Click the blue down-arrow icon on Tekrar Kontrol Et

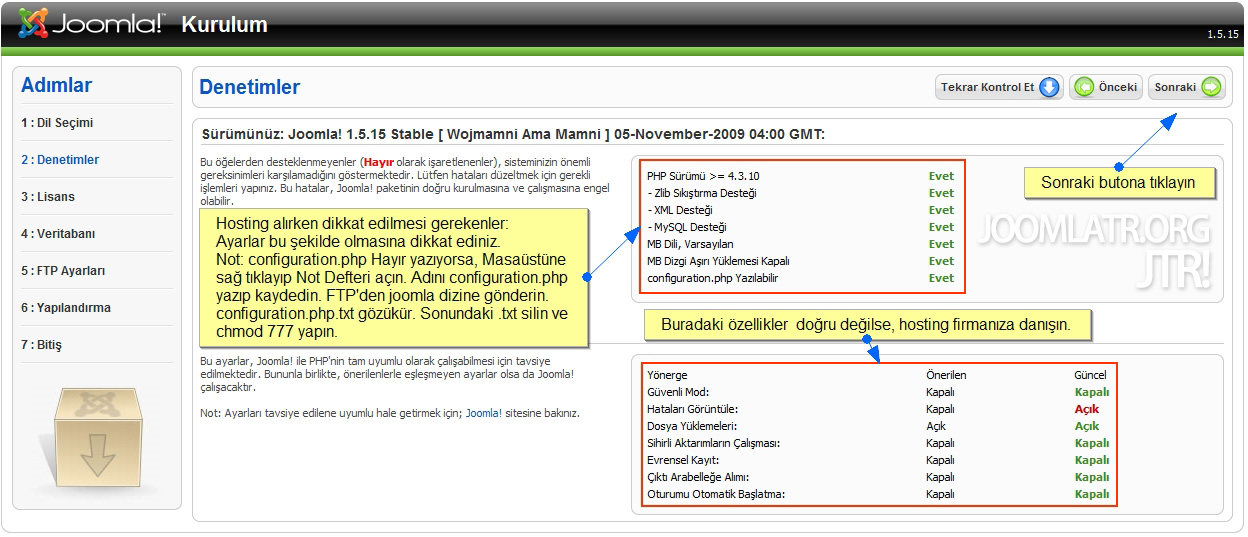tap(1048, 87)
